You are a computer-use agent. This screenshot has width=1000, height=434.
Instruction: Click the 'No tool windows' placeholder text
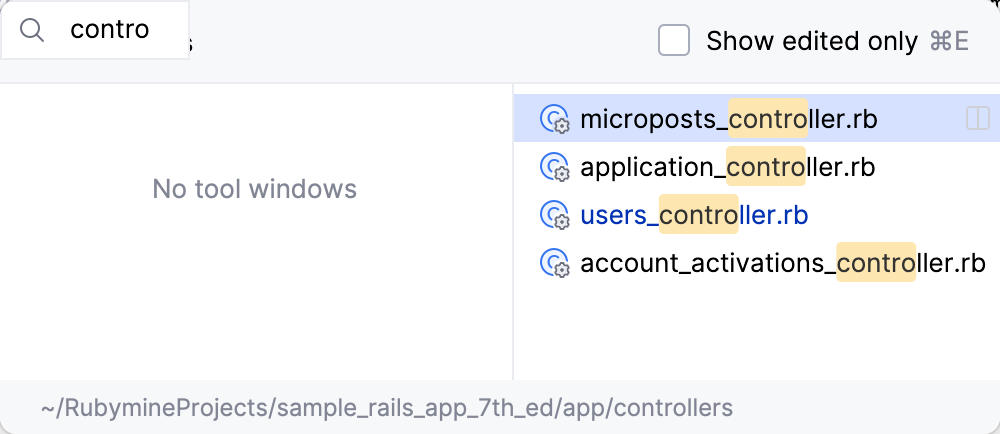(254, 188)
